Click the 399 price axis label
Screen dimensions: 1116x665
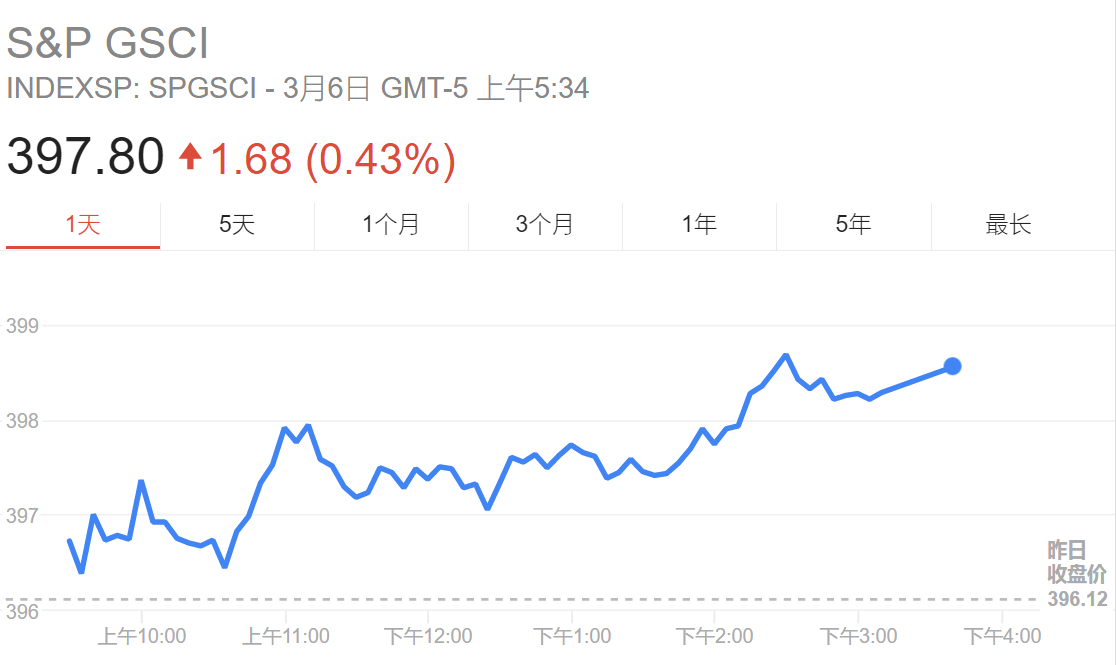[x=21, y=326]
